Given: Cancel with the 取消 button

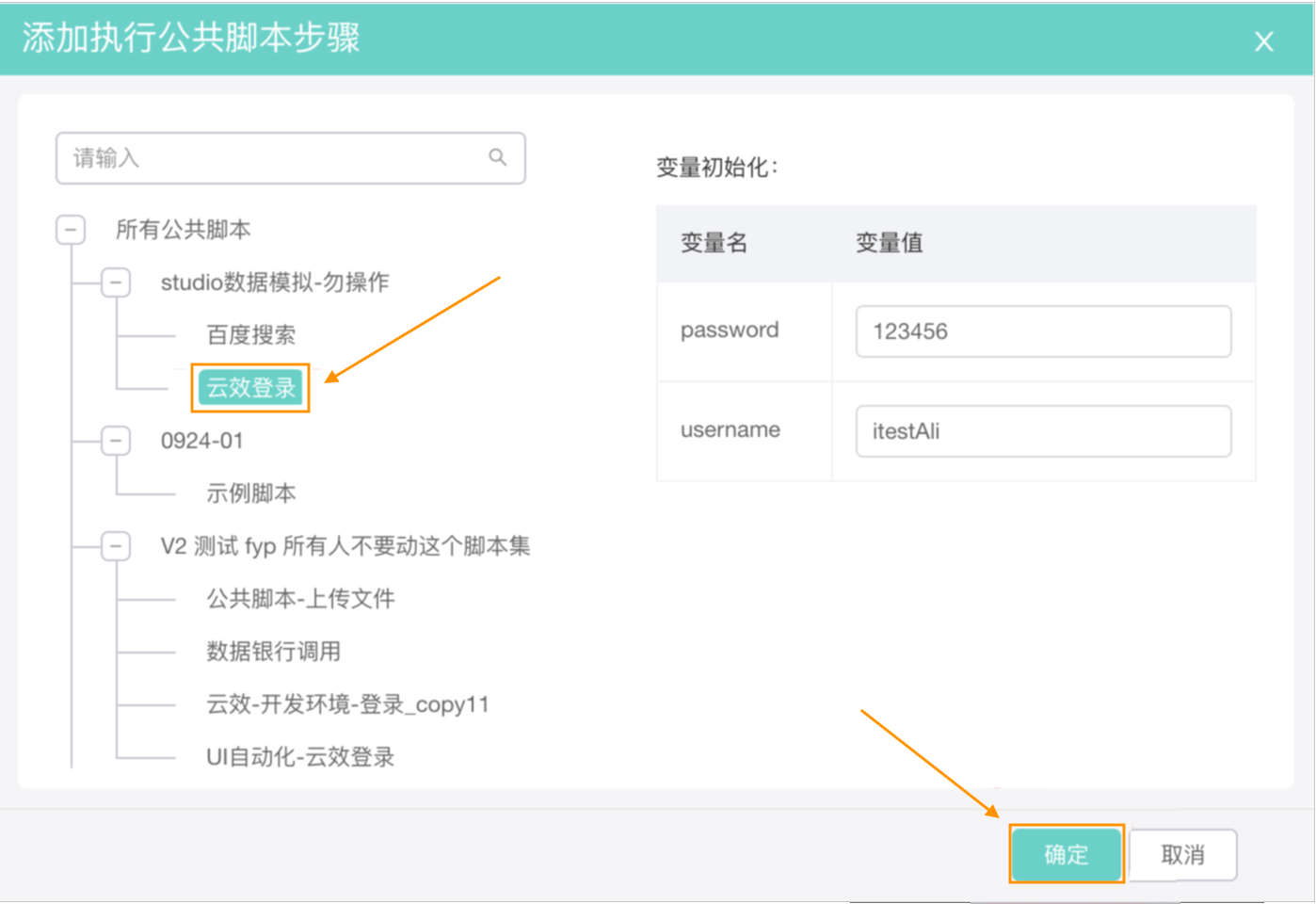Looking at the screenshot, I should pos(1183,854).
